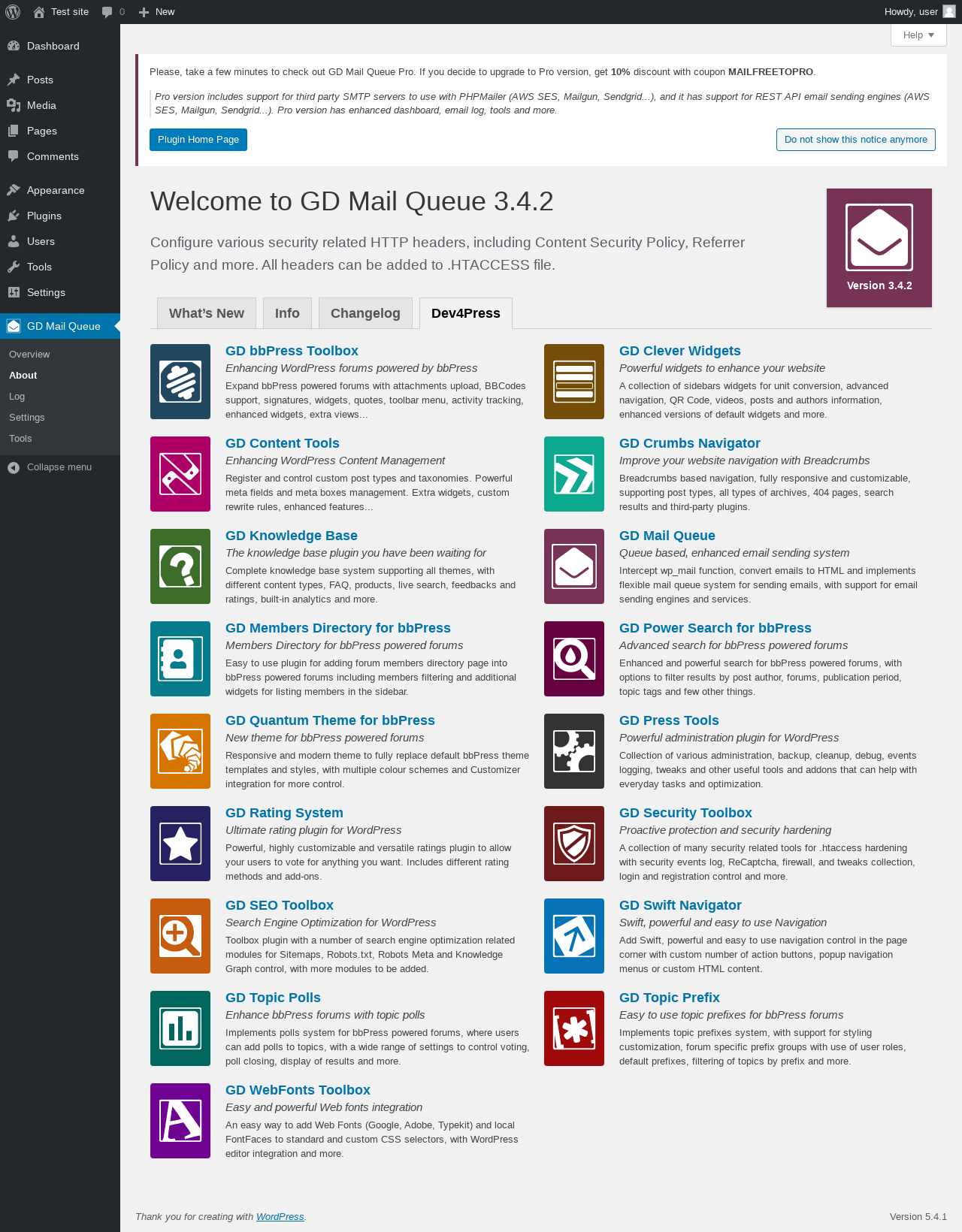Open the Dashboard menu item
The image size is (962, 1232).
60,46
